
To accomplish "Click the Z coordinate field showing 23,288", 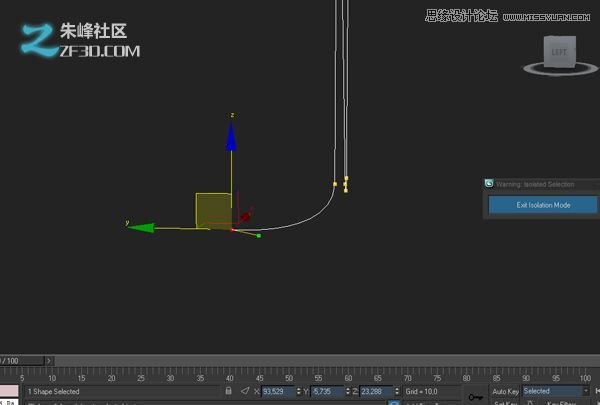I will (377, 391).
